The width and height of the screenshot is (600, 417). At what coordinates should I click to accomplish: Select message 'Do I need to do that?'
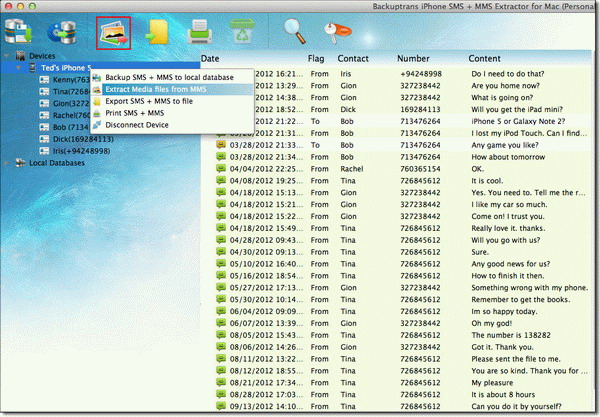507,74
